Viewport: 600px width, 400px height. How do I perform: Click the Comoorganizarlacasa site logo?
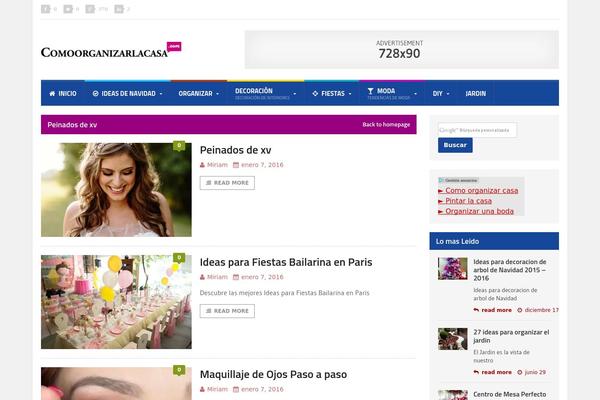(111, 51)
